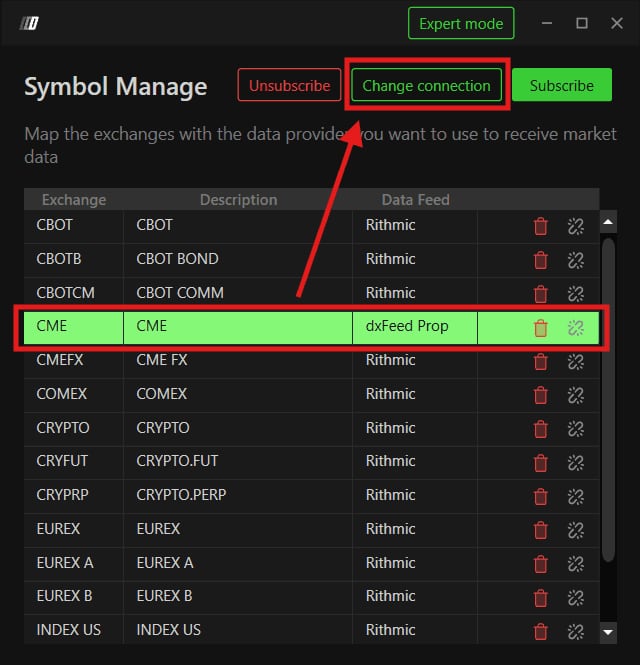Select the CRYPTO.PERP description cell
The height and width of the screenshot is (665, 640).
tap(238, 496)
